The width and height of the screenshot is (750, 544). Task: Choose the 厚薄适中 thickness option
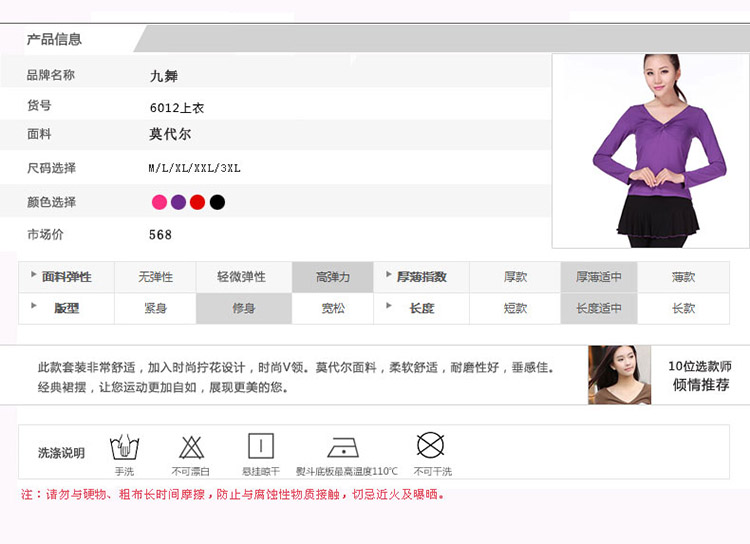pyautogui.click(x=599, y=277)
